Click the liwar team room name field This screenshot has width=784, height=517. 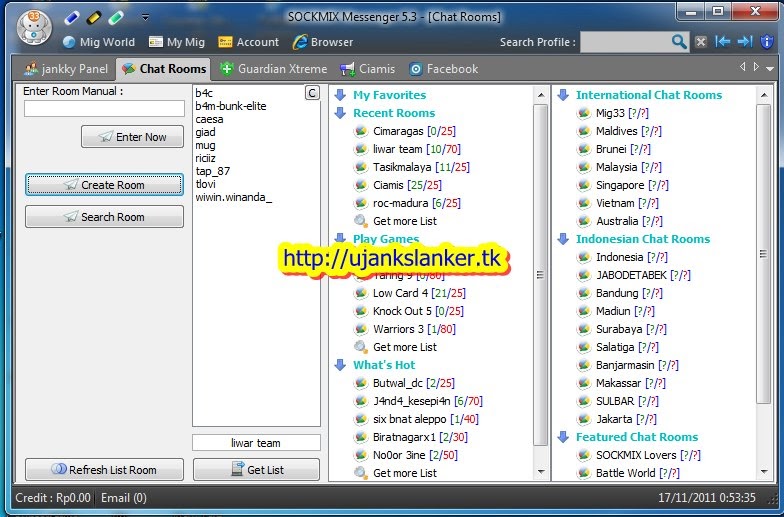coord(256,443)
